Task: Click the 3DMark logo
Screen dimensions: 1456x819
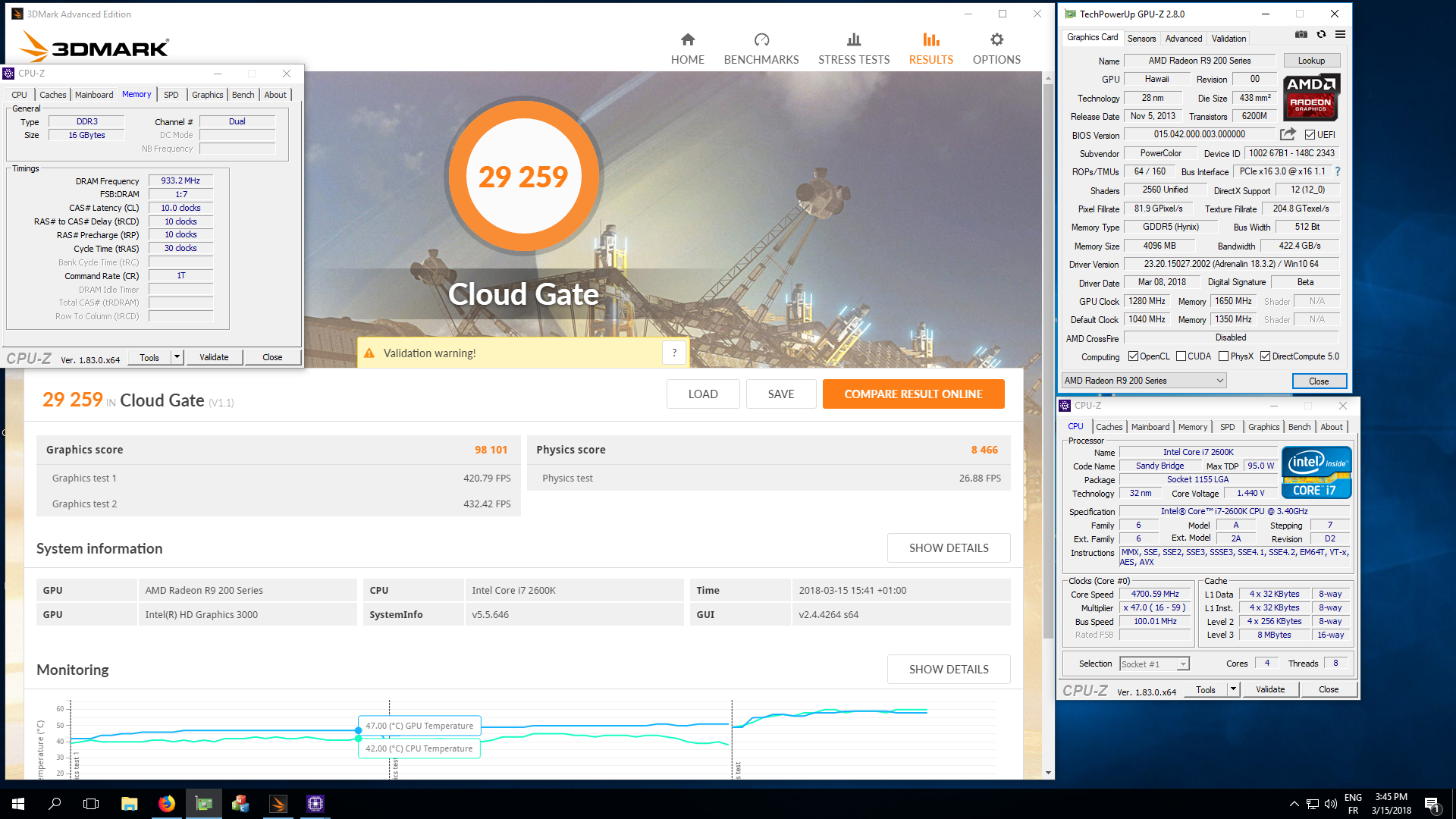Action: pos(94,46)
